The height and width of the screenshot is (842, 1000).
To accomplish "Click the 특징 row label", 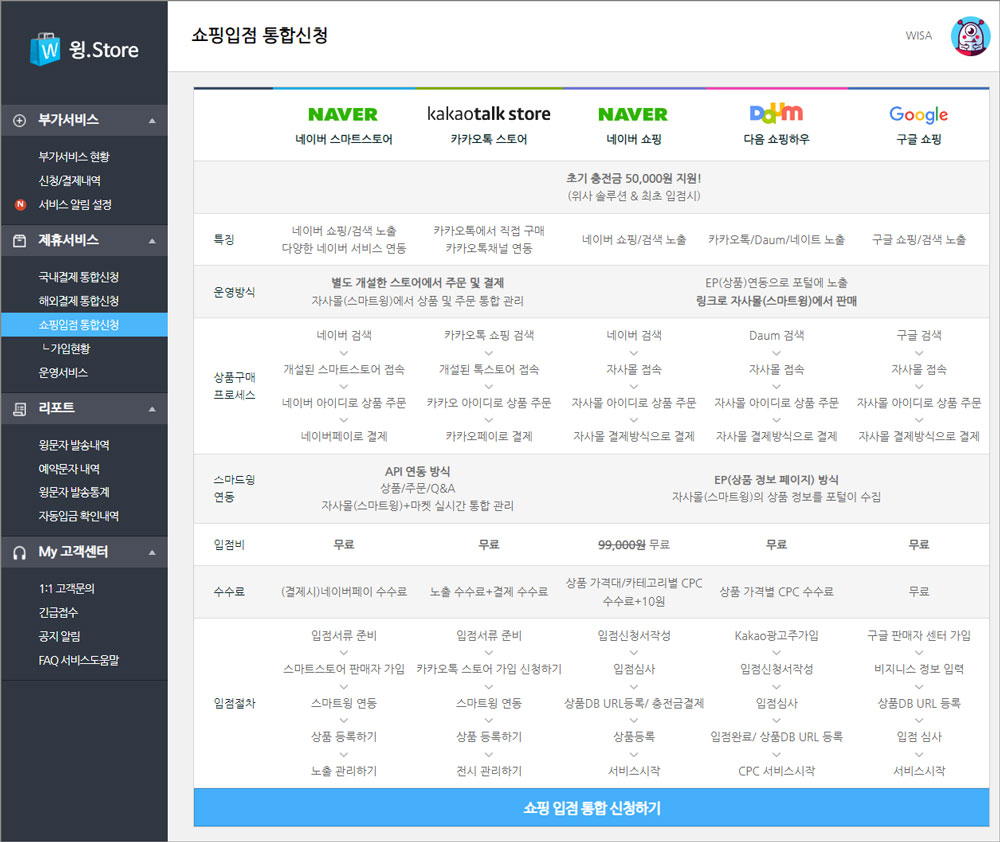I will click(x=224, y=240).
